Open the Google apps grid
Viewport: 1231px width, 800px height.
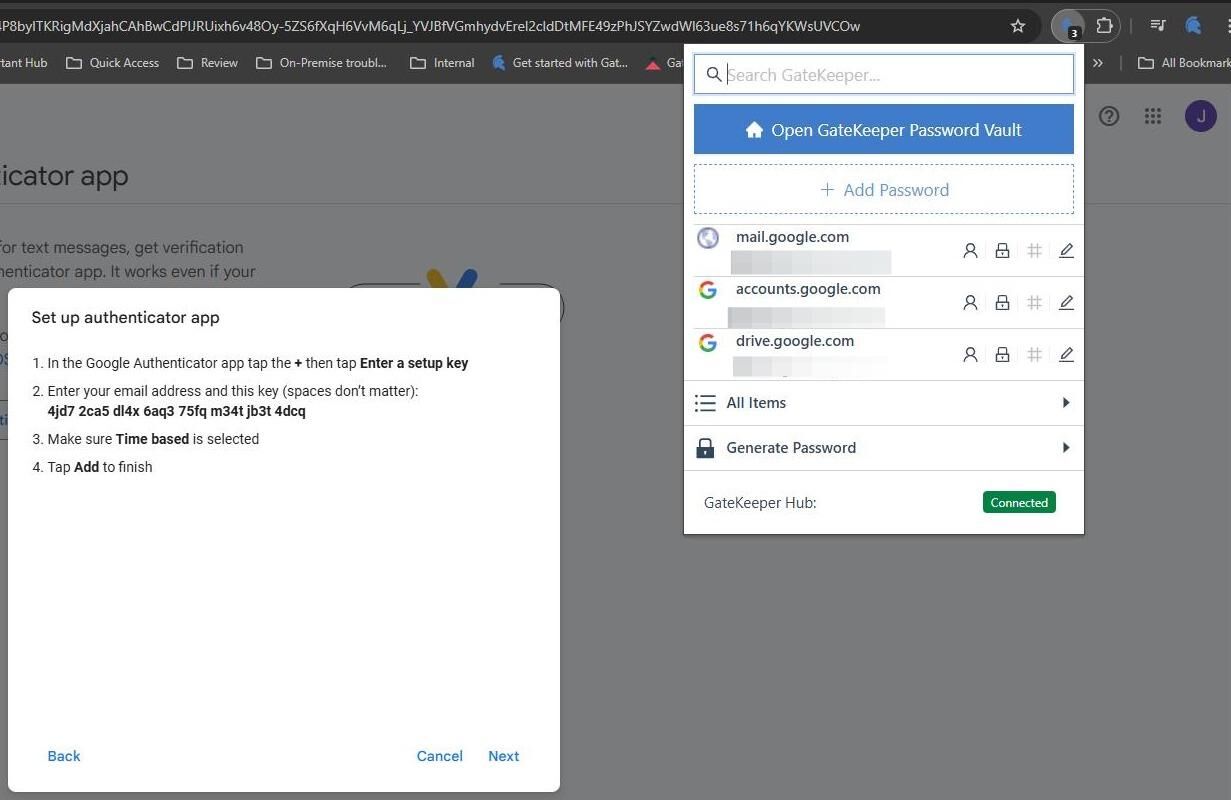point(1153,116)
